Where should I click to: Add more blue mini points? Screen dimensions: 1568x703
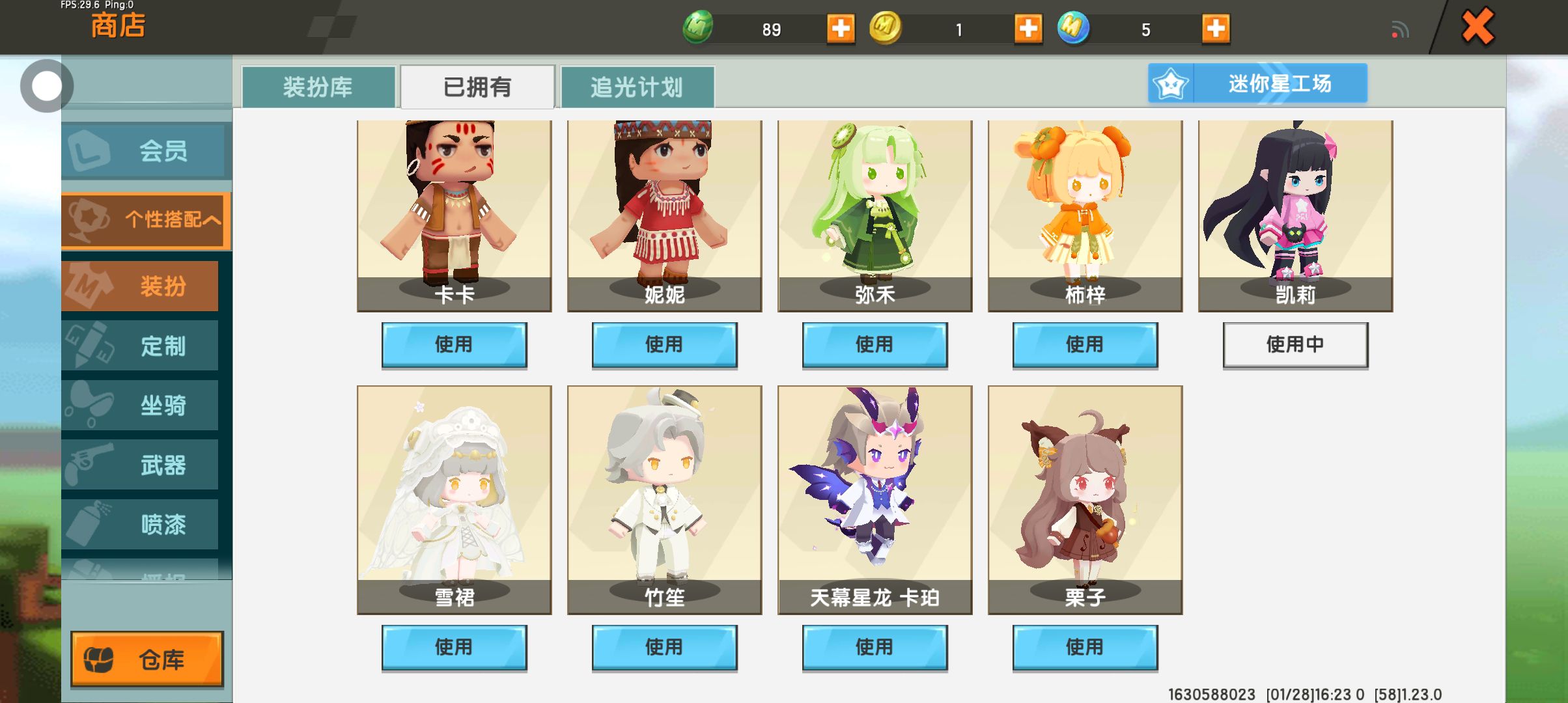(x=1216, y=29)
